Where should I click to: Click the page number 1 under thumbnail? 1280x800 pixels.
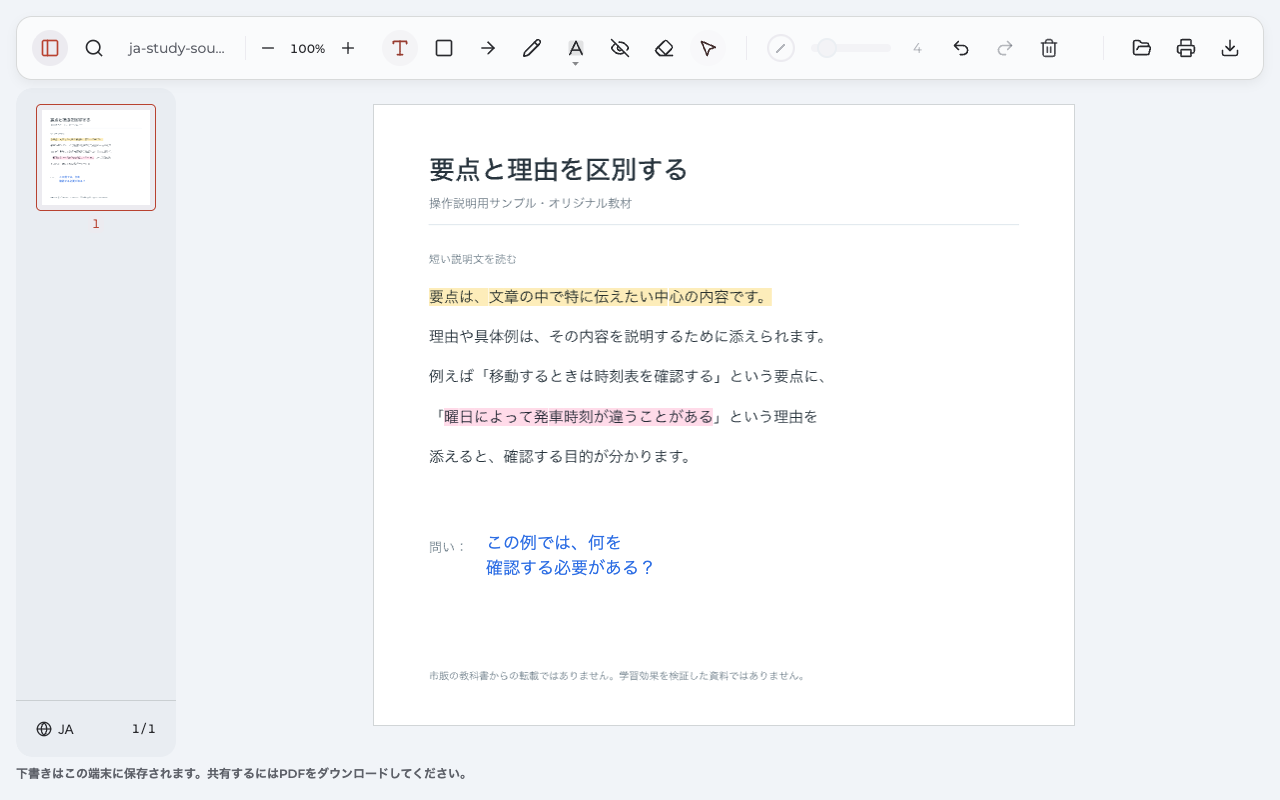pos(96,224)
